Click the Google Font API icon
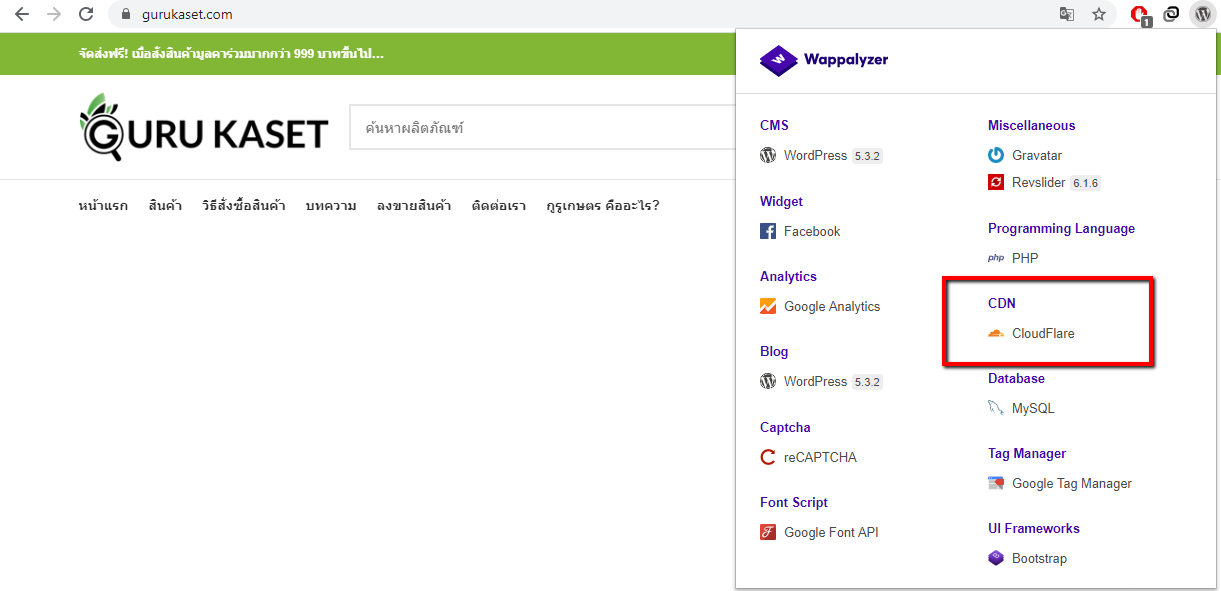This screenshot has width=1221, height=591. click(768, 533)
